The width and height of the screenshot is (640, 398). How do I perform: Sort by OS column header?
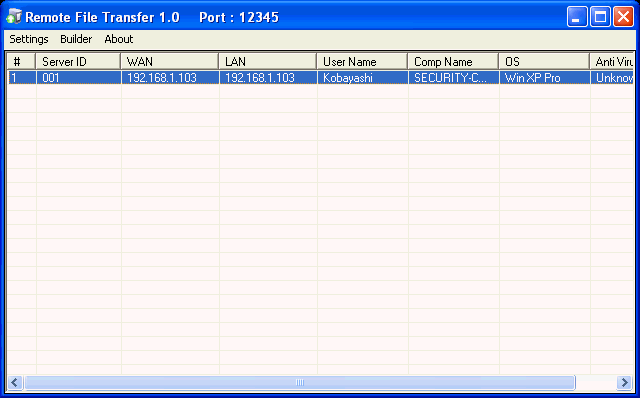point(544,62)
